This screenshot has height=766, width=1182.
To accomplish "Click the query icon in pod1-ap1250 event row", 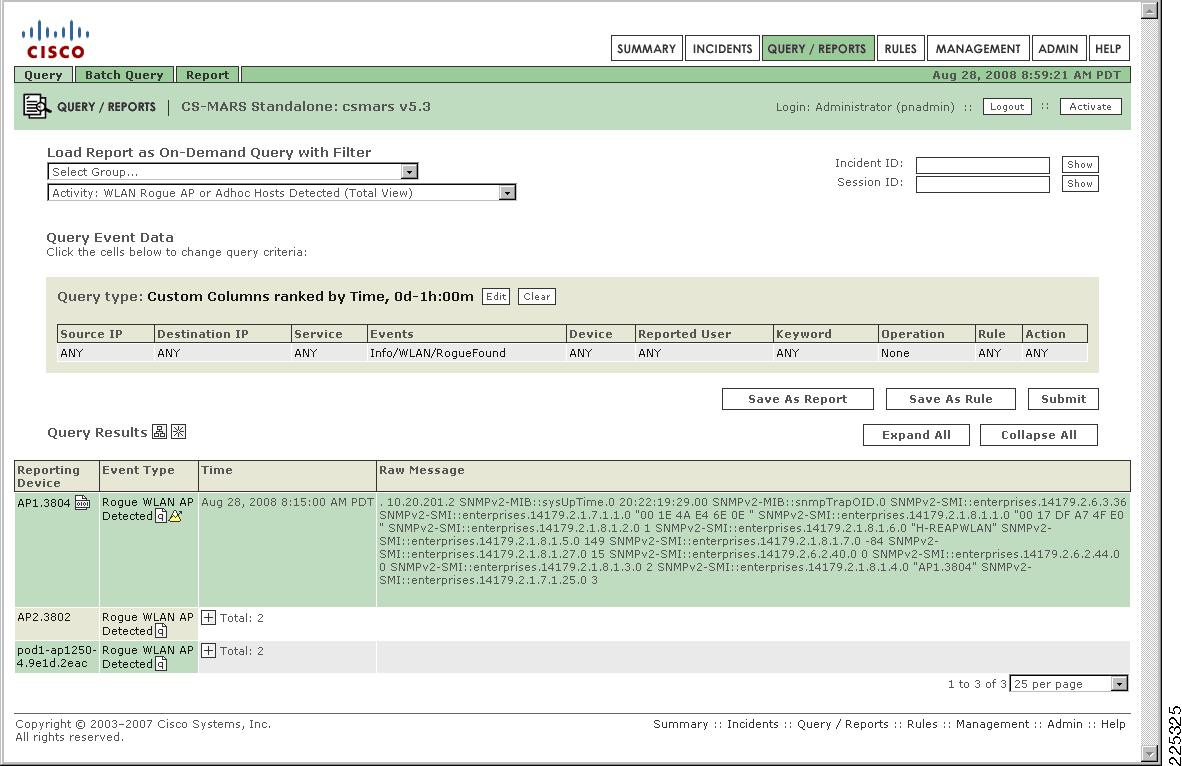I will (161, 664).
